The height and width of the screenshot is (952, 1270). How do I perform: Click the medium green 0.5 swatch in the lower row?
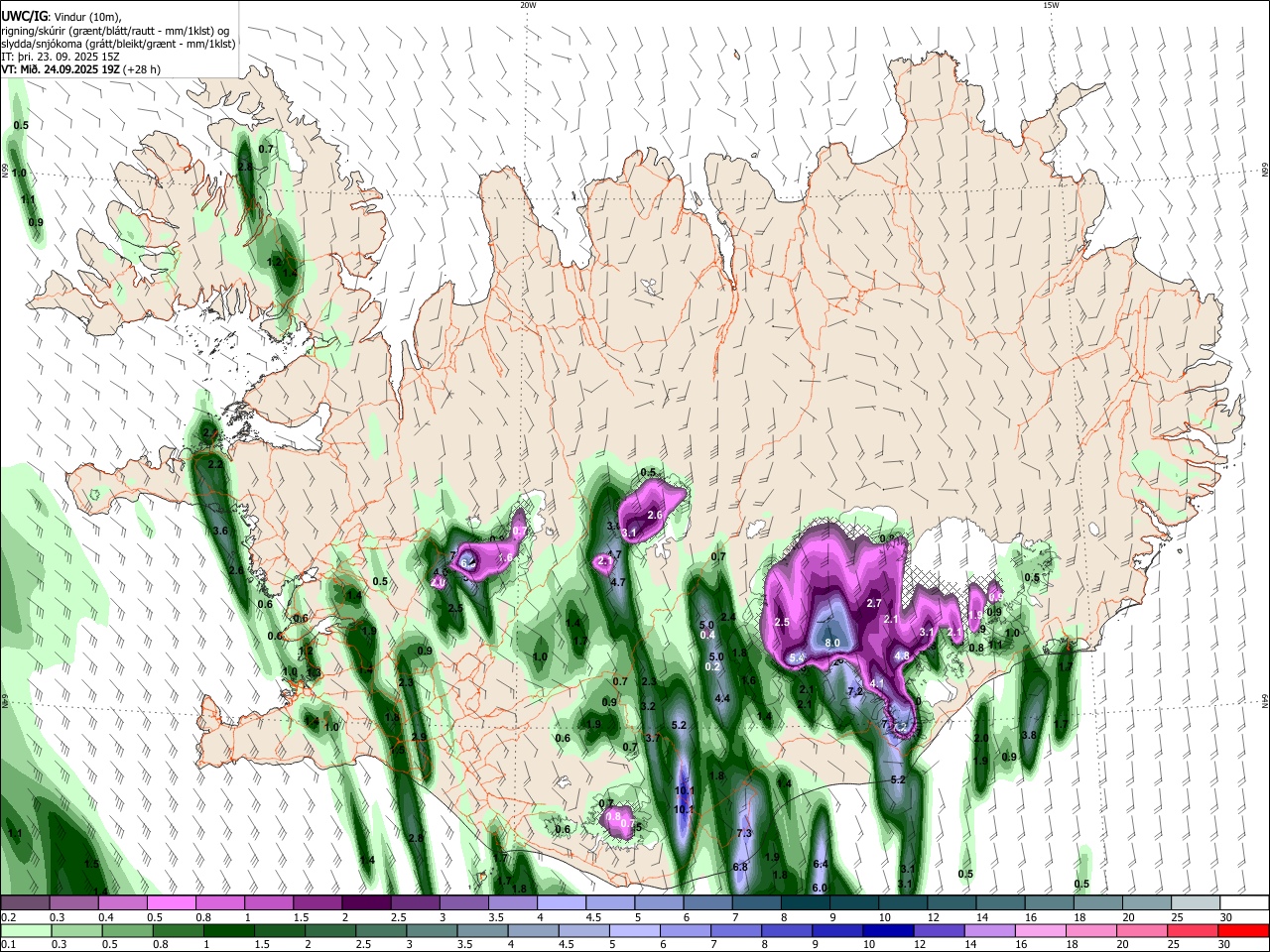point(126,930)
